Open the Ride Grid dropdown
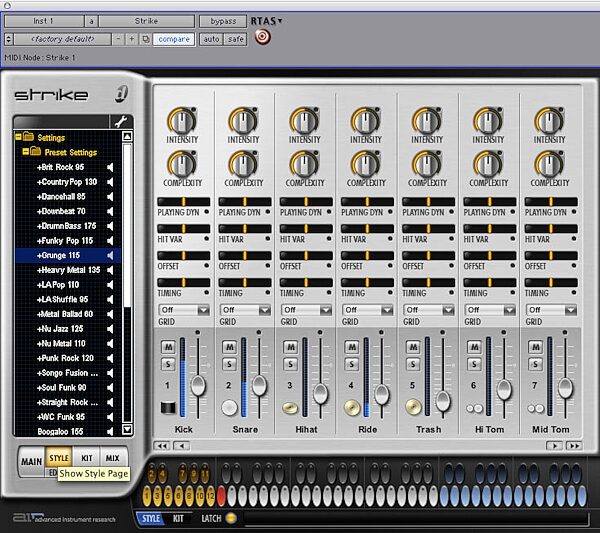Viewport: 600px width, 533px height. [x=367, y=310]
